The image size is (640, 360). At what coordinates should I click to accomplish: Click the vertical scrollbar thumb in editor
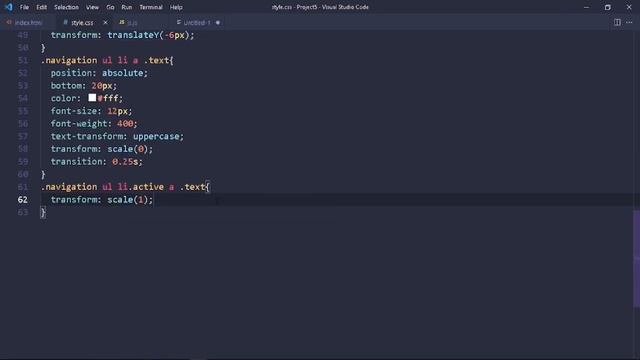pos(636,259)
